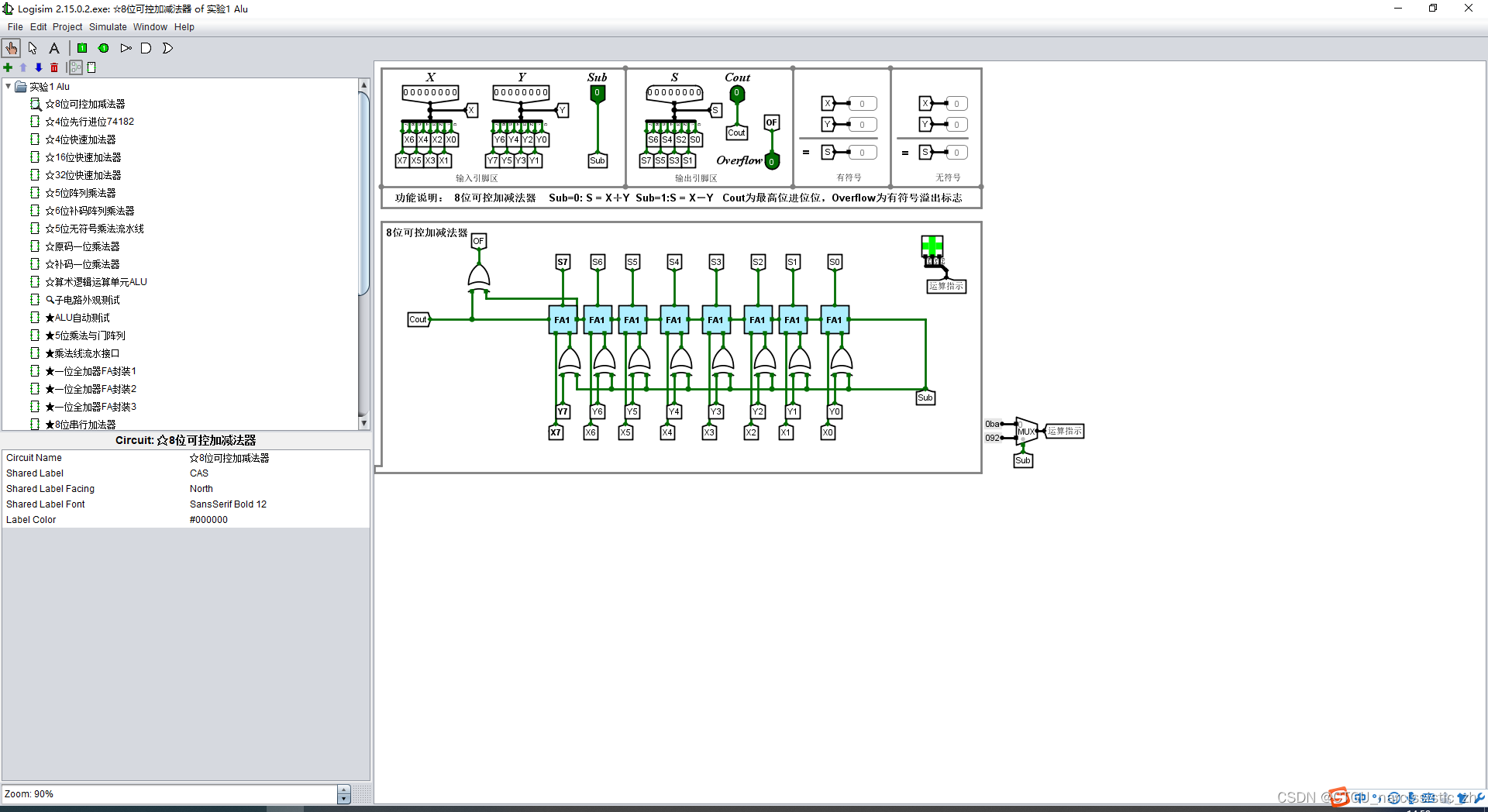Pick the input pin tool
This screenshot has width=1488, height=812.
click(x=82, y=48)
